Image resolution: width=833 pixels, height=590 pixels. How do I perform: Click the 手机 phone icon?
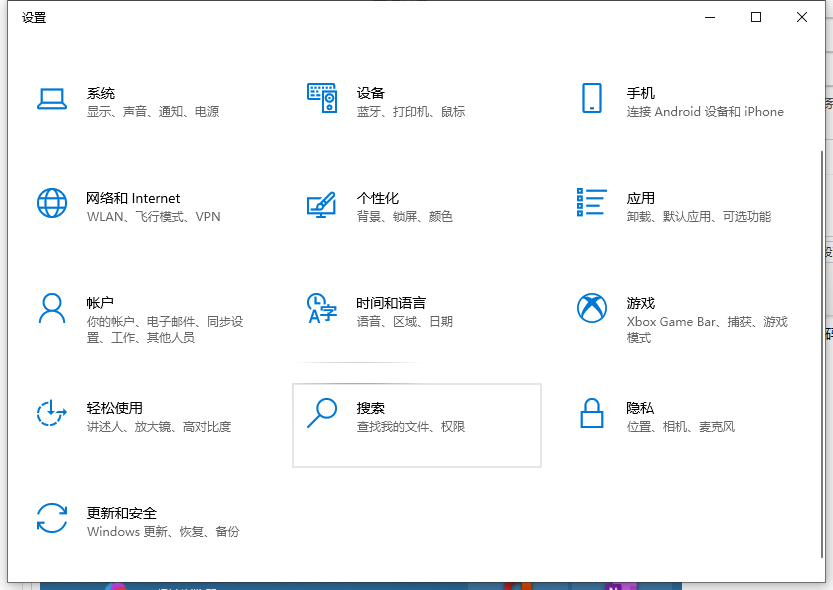click(x=592, y=99)
